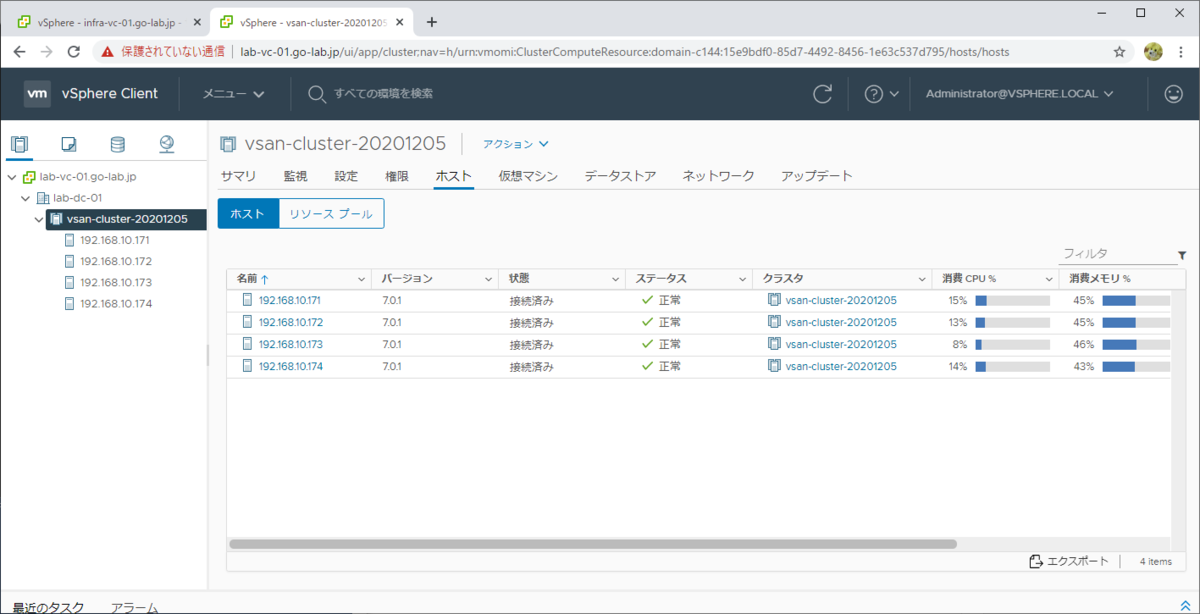Collapse lab-dc-01 datacenter node
Screen dimensions: 1200x614
click(x=25, y=198)
